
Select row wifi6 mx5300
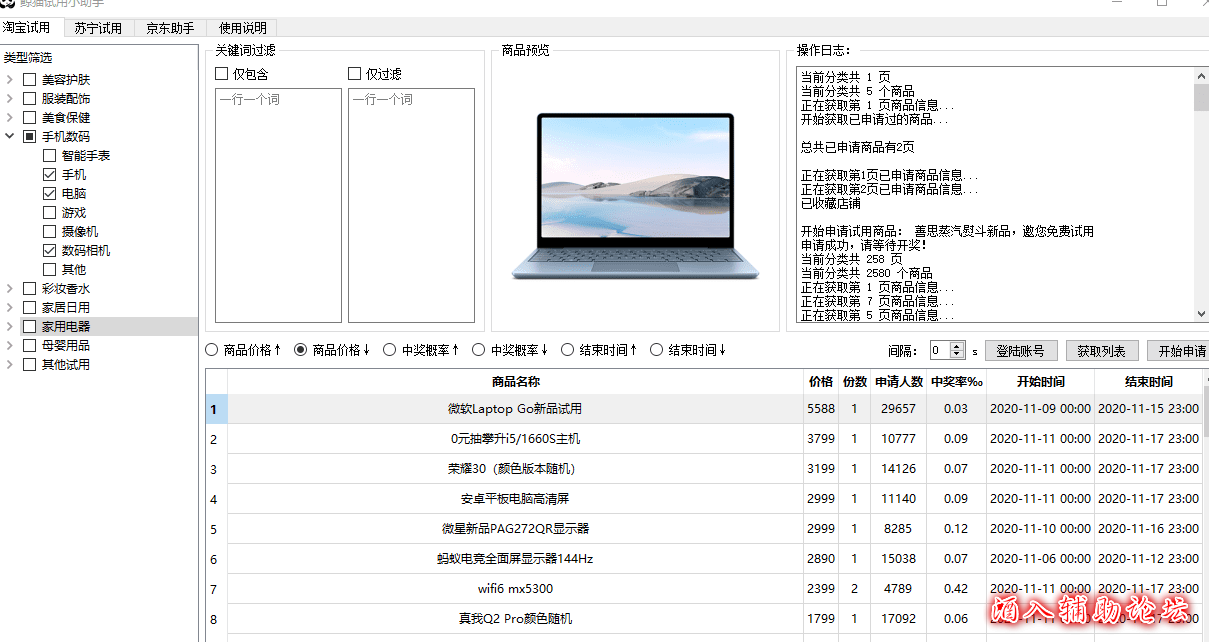pyautogui.click(x=704, y=589)
